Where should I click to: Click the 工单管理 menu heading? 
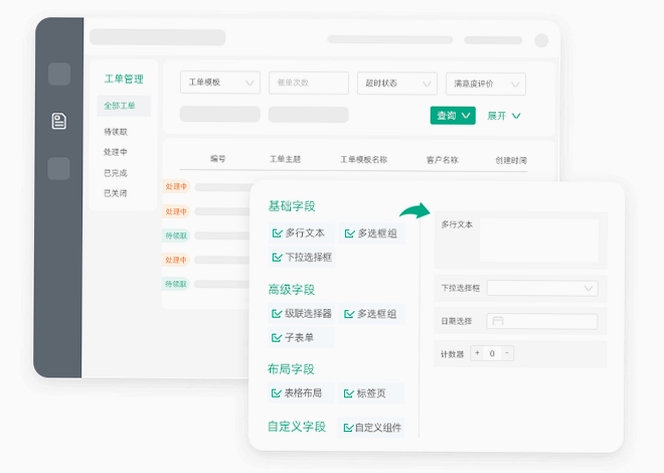(x=124, y=79)
